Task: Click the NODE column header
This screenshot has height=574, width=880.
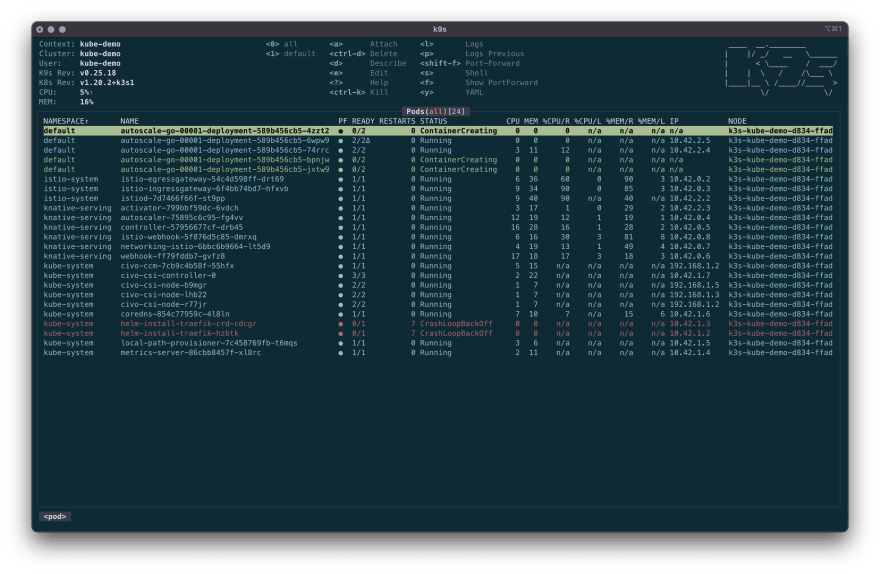Action: 737,121
